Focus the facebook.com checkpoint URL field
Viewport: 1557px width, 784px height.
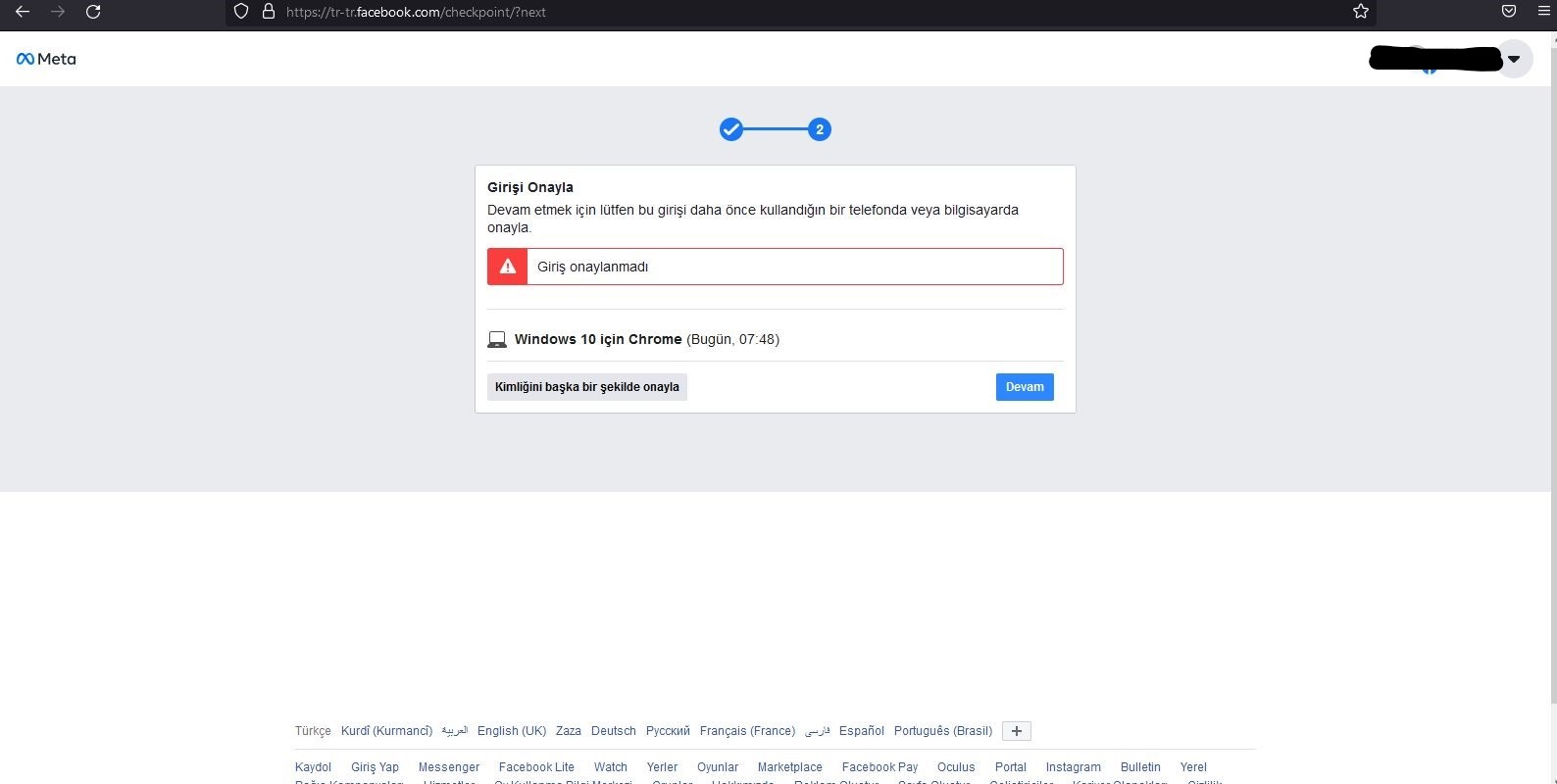point(800,12)
